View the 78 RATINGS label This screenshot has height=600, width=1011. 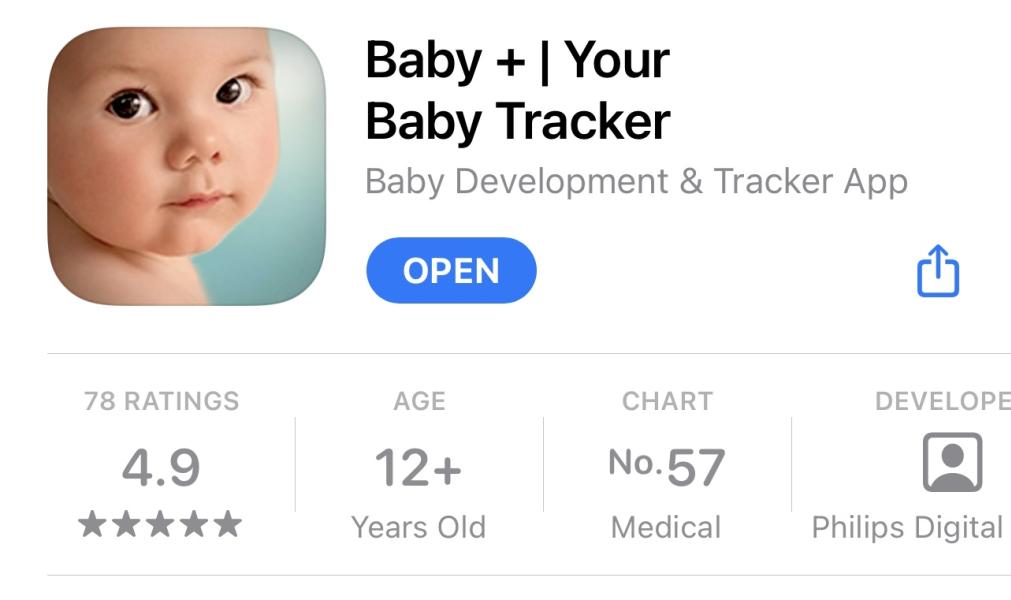click(x=161, y=401)
